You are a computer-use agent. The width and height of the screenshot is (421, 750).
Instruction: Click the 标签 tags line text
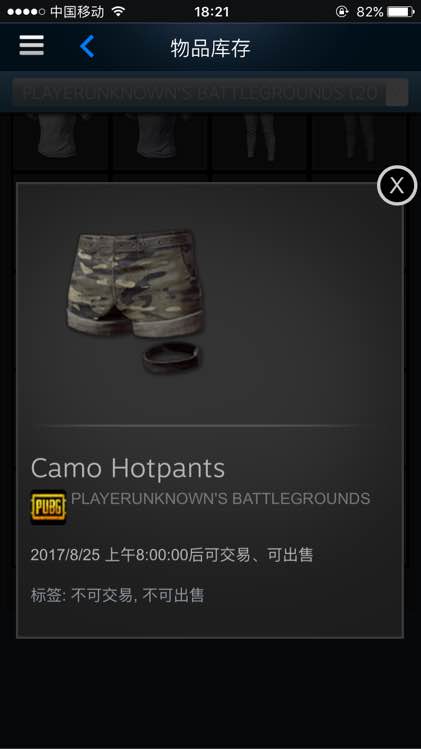[x=118, y=596]
